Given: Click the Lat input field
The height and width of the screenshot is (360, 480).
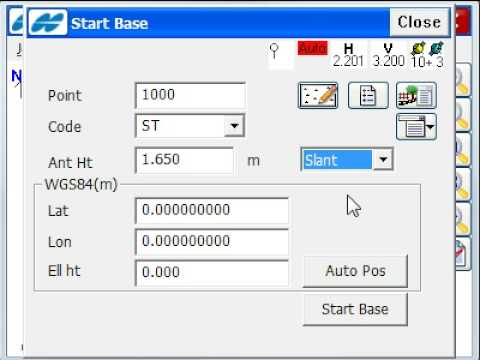Looking at the screenshot, I should pos(212,210).
